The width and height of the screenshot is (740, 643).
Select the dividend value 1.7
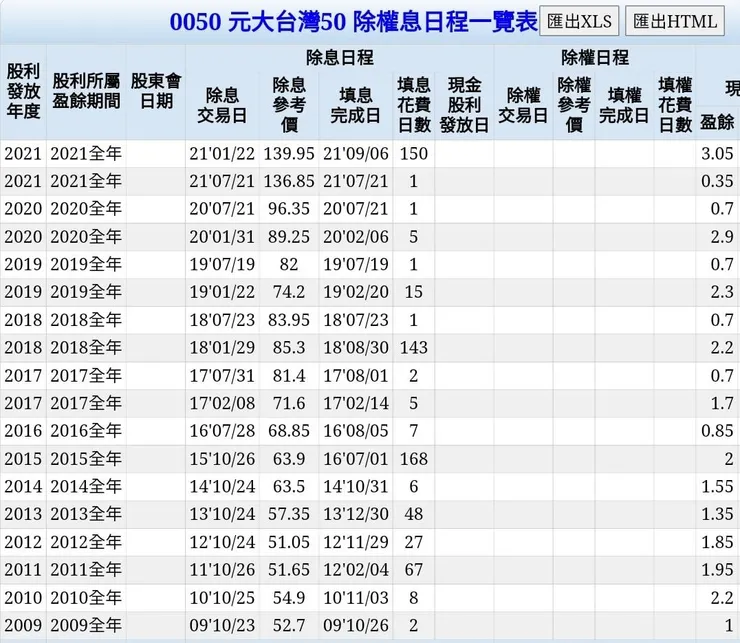722,403
